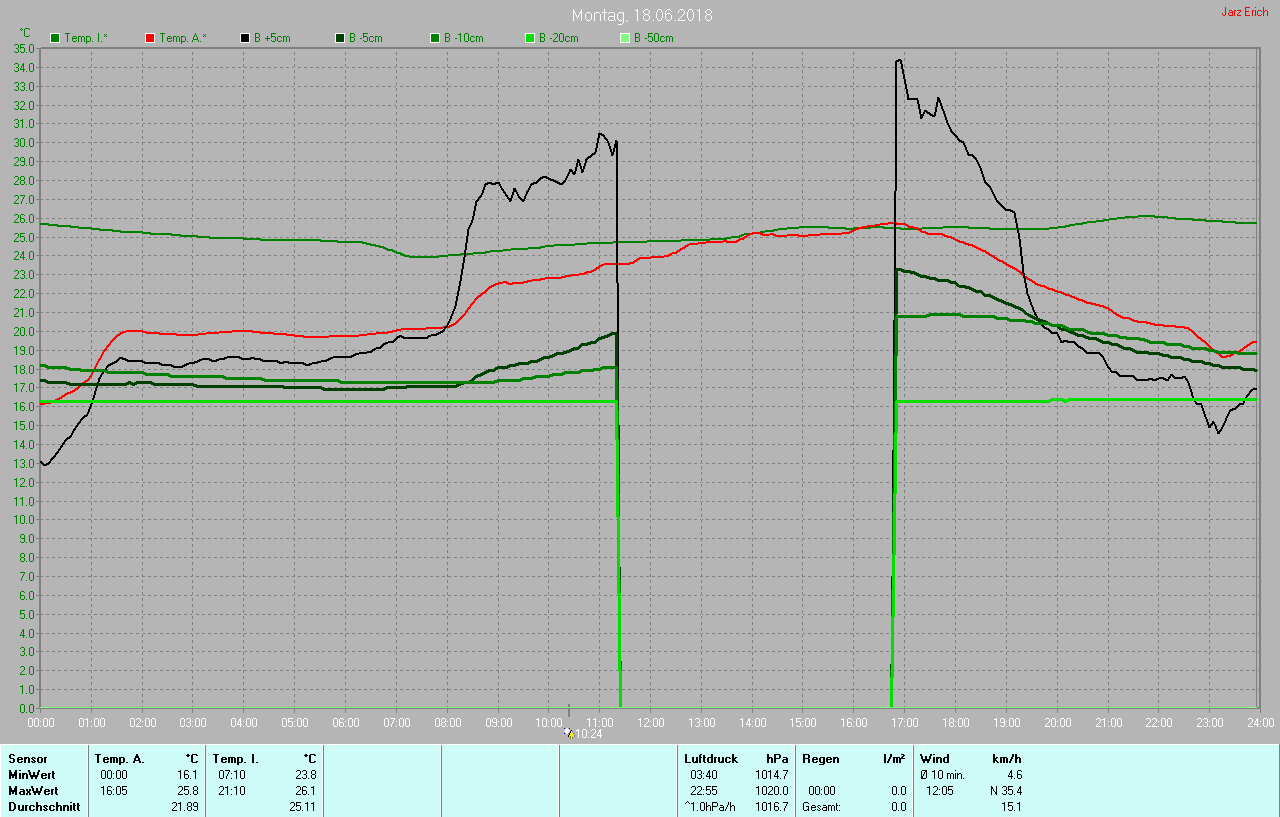Click the 'Wind' column header
The image size is (1280, 817).
coord(935,759)
